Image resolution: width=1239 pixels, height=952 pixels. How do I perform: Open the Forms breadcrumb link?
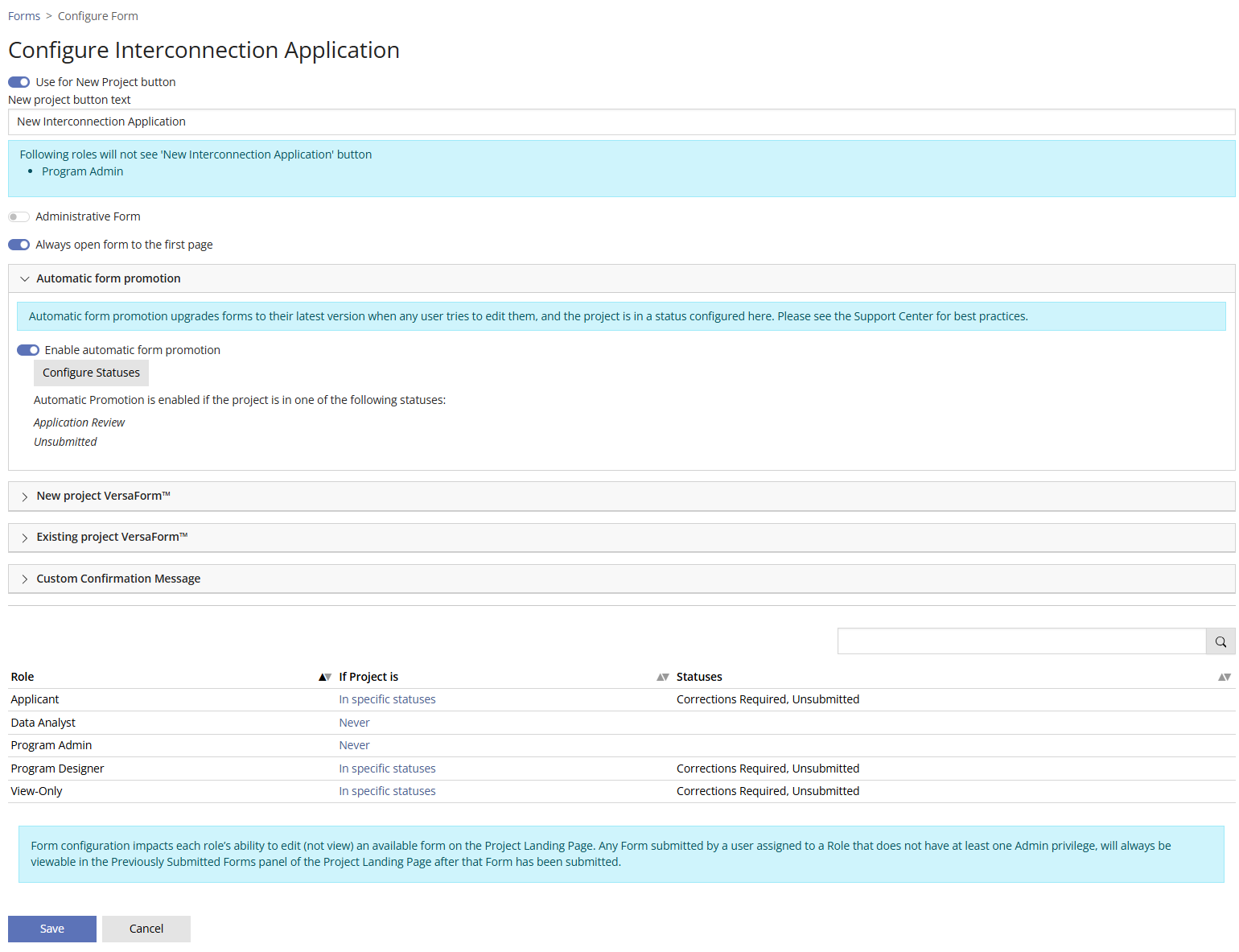point(24,15)
